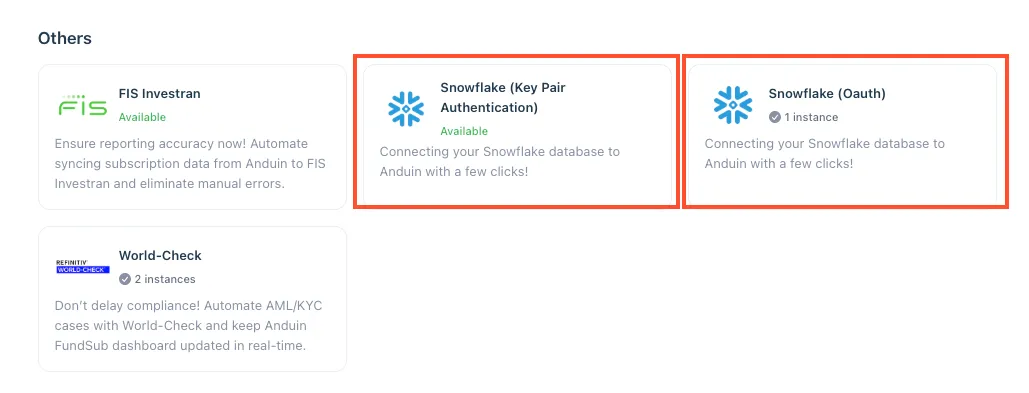Open Snowflake (Key Pair Authentication) title
The image size is (1029, 393).
tap(503, 98)
